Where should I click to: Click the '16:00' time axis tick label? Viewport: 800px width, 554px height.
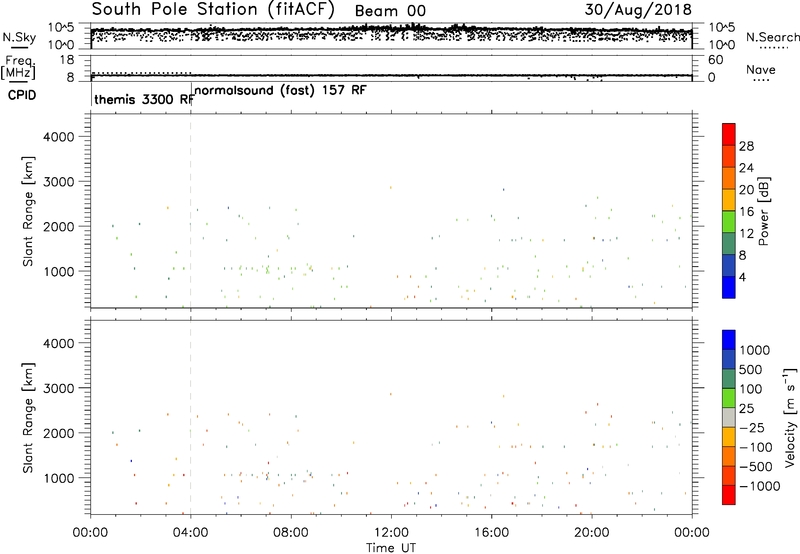(x=491, y=533)
